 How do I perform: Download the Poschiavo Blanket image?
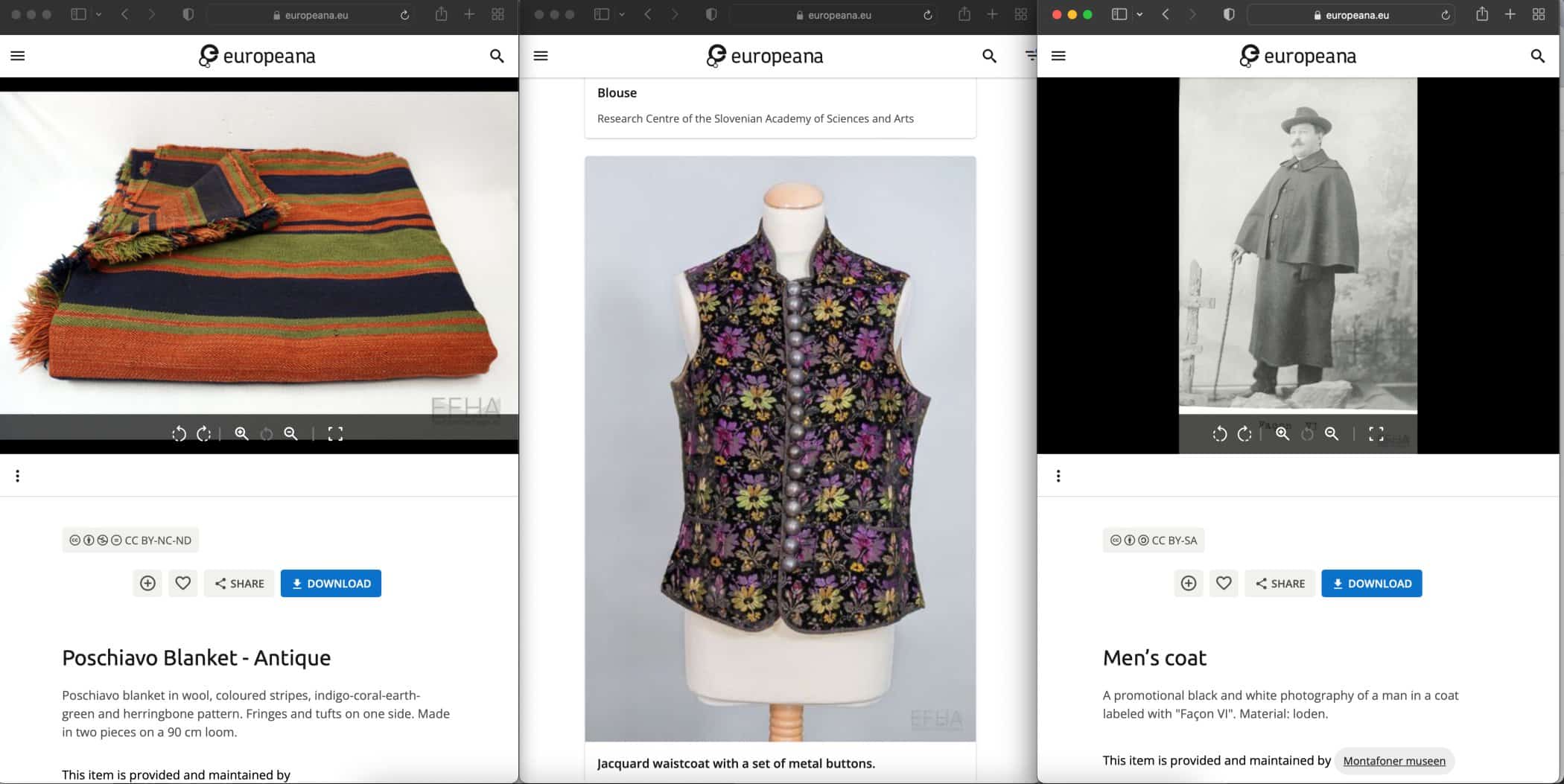point(331,584)
